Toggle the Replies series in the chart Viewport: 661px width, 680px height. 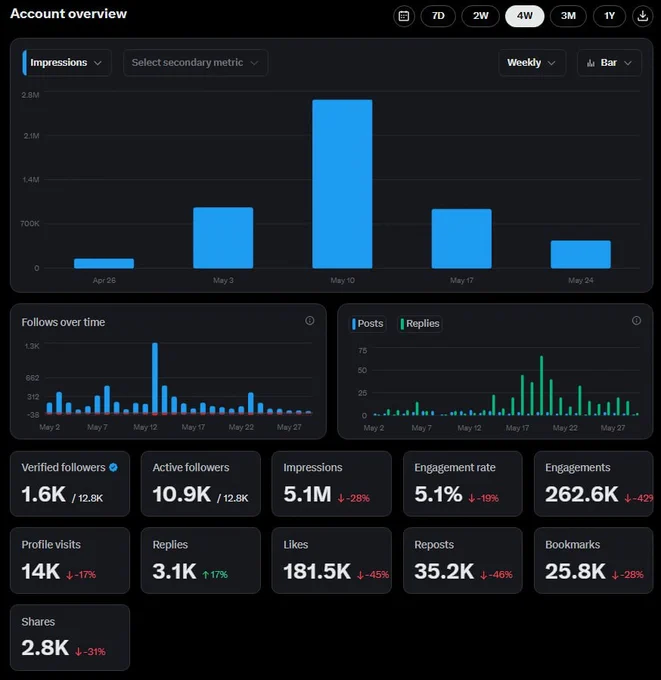pos(419,324)
